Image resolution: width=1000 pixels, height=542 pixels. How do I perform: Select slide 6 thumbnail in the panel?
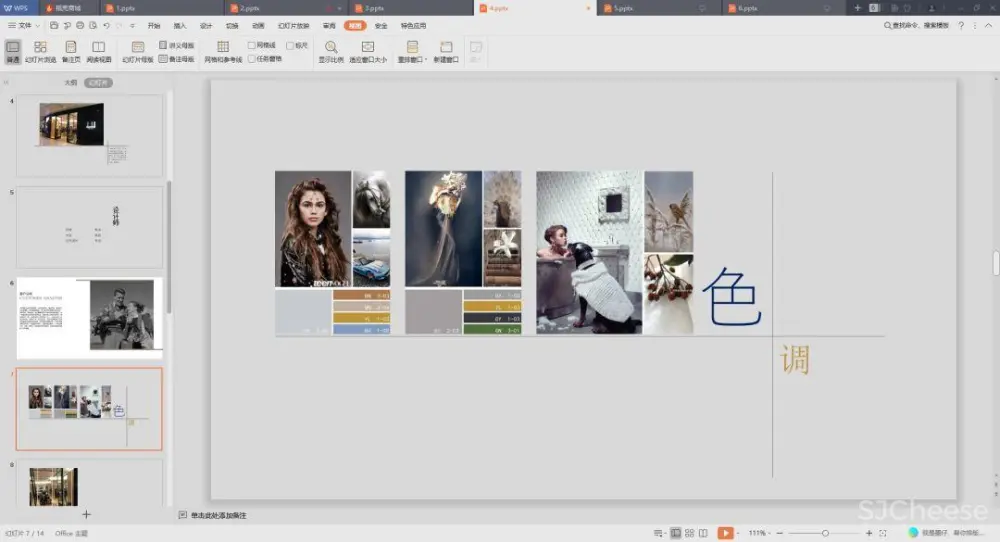[x=89, y=318]
